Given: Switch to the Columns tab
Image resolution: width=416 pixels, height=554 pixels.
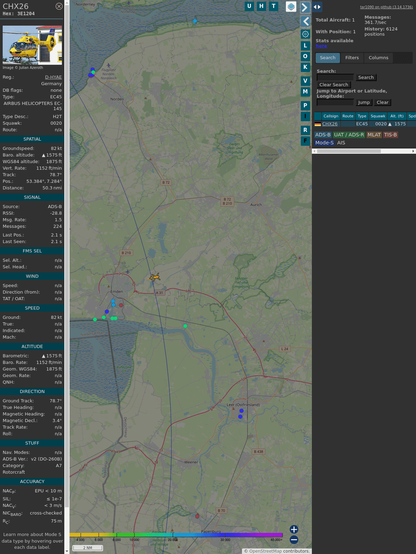Looking at the screenshot, I should tap(379, 58).
